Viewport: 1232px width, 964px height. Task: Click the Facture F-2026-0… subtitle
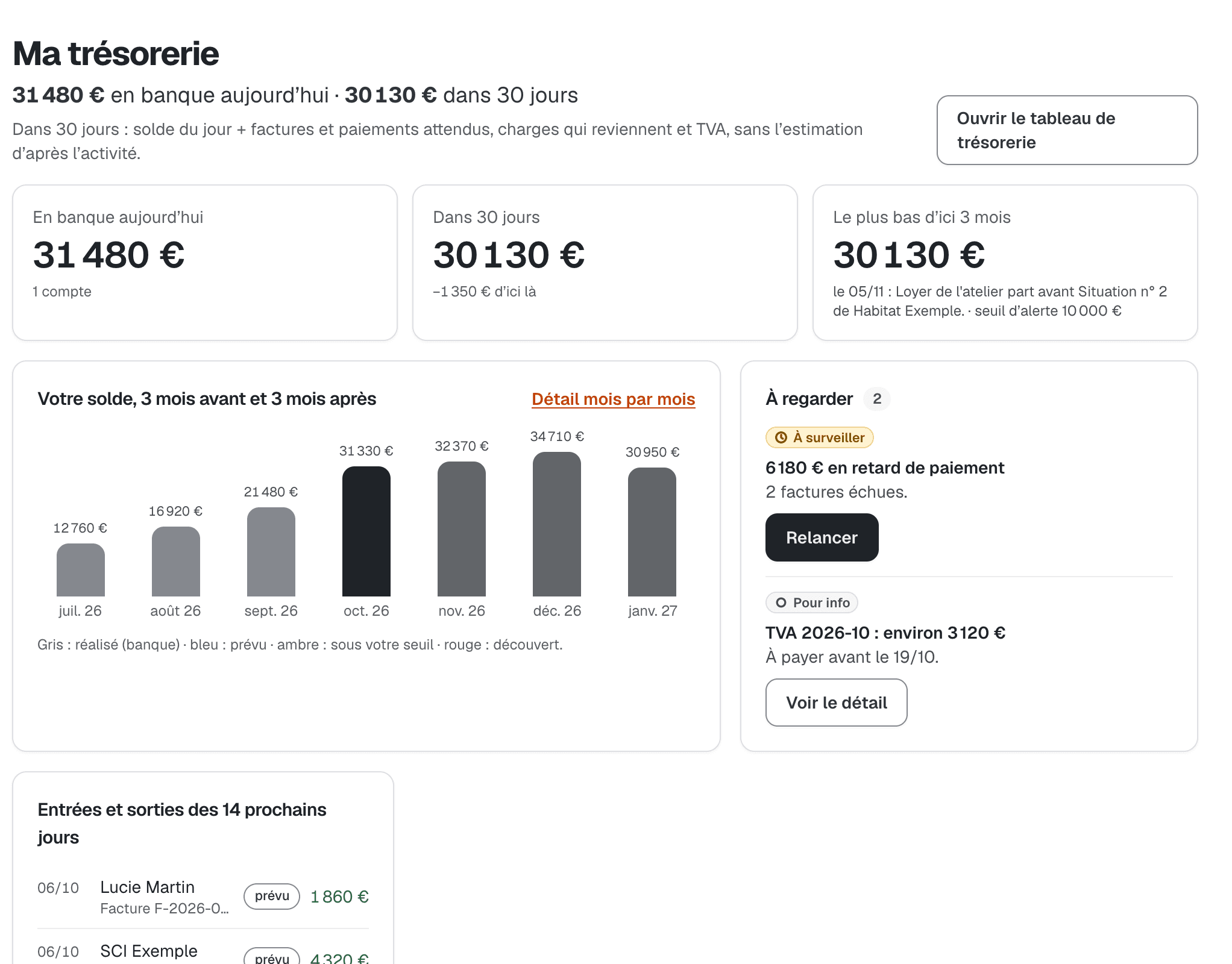(x=165, y=909)
